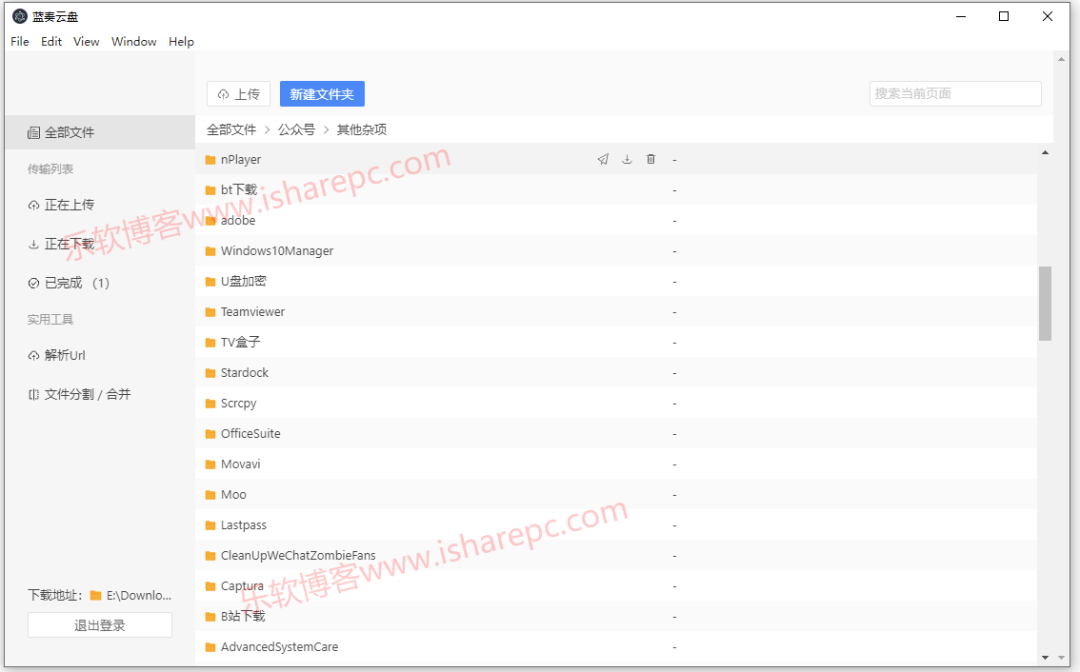Click the folder icon beside adobe
This screenshot has height=672, width=1080.
pos(211,220)
